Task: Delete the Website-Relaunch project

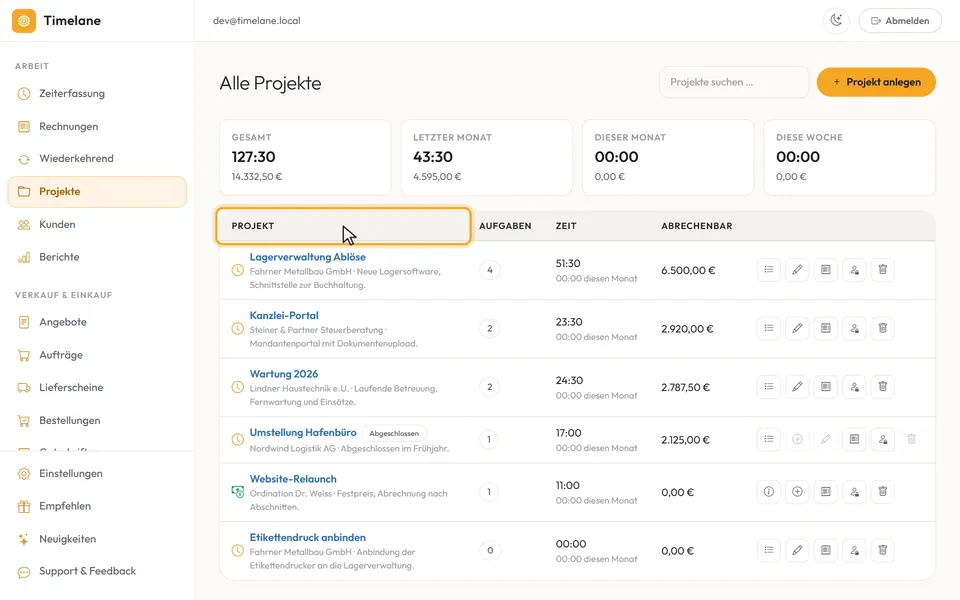Action: coord(883,492)
